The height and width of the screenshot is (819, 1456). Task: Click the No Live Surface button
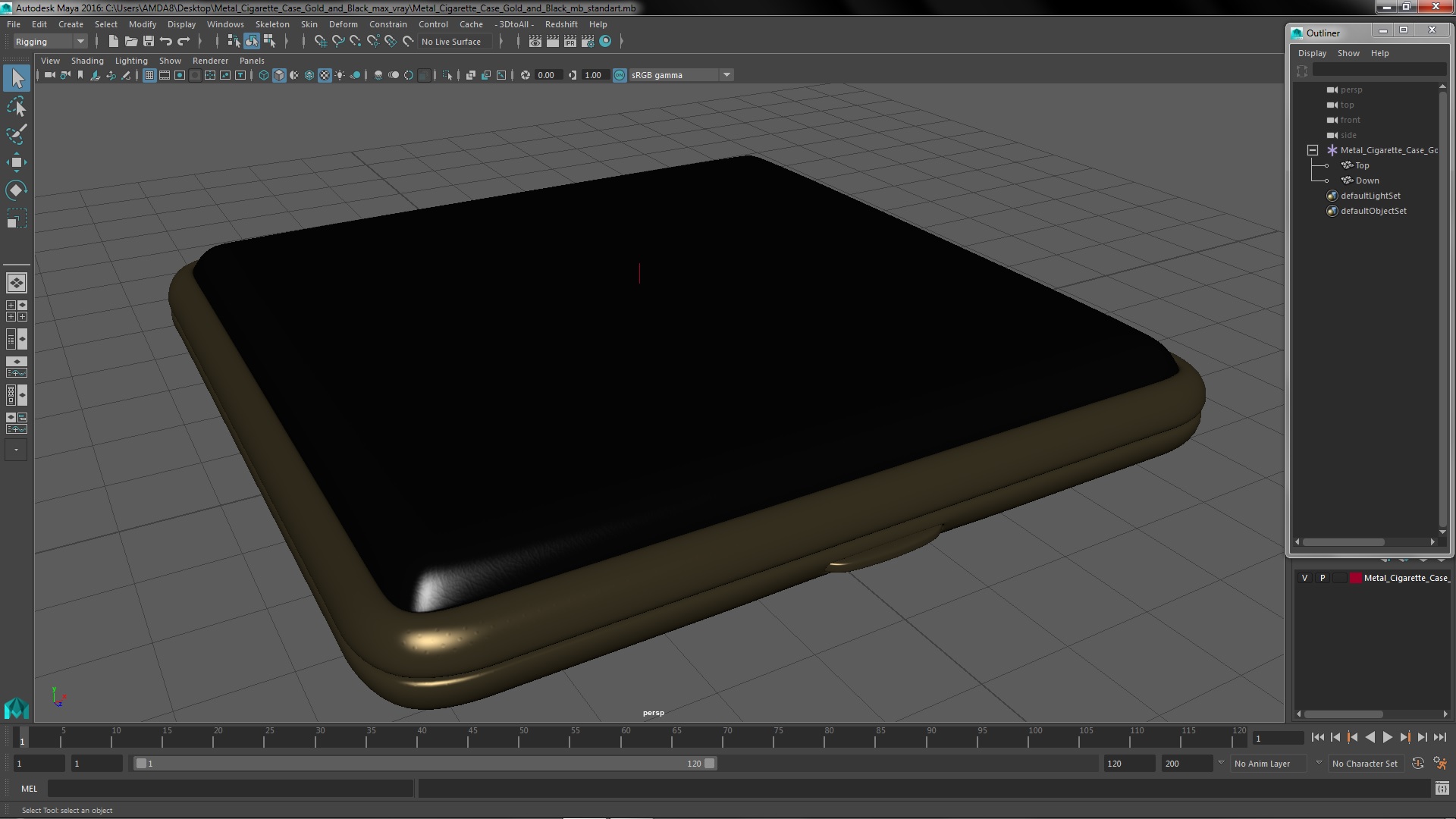coord(451,42)
